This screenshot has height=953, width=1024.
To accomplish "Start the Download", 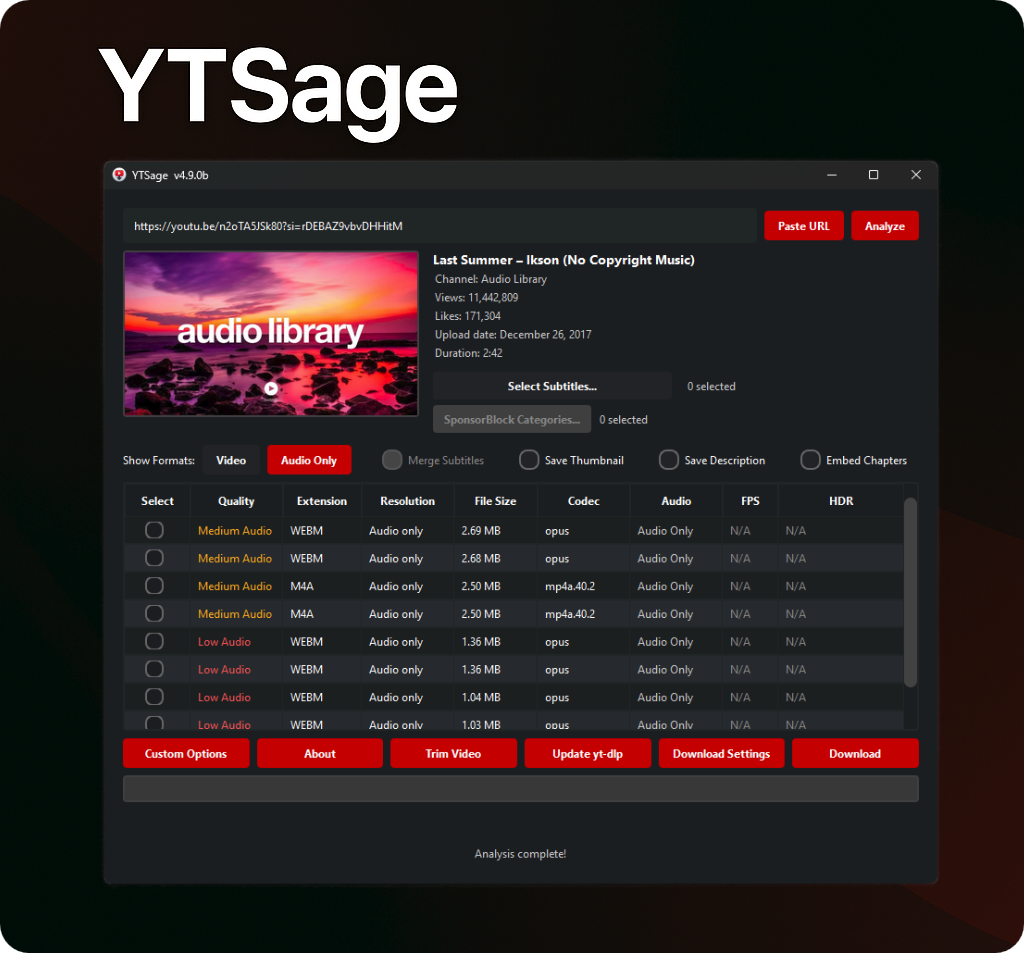I will [x=855, y=753].
